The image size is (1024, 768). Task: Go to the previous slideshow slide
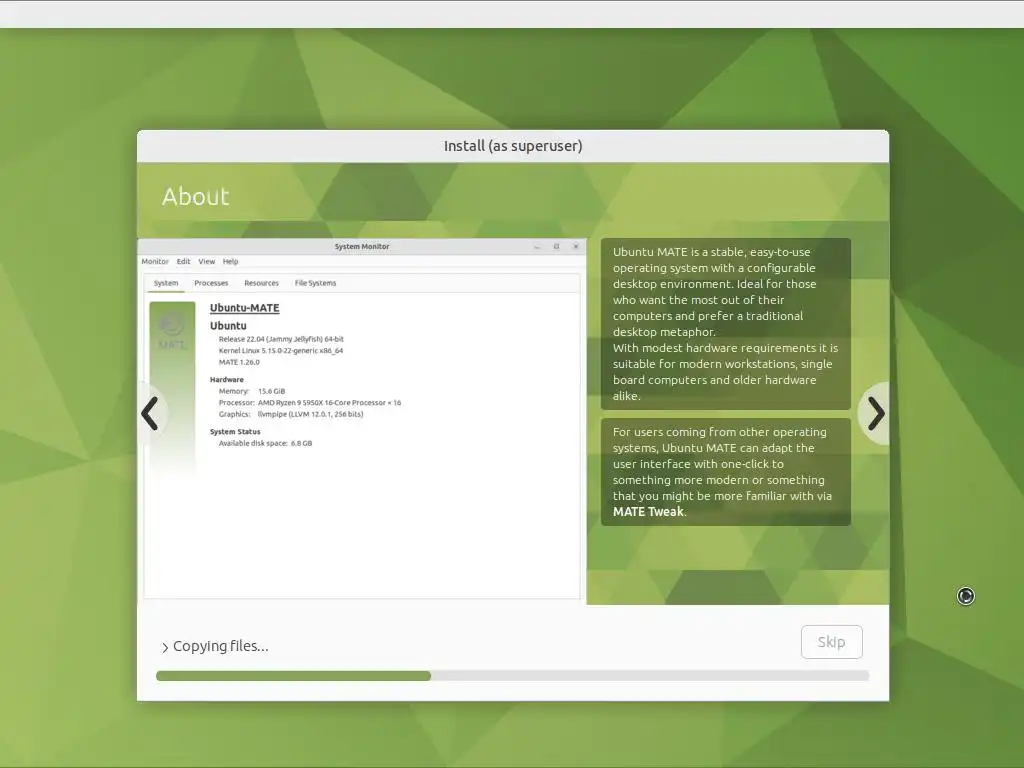150,413
